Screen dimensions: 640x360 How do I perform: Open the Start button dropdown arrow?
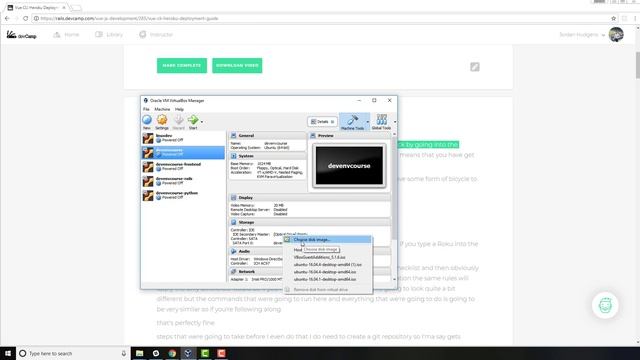click(202, 122)
